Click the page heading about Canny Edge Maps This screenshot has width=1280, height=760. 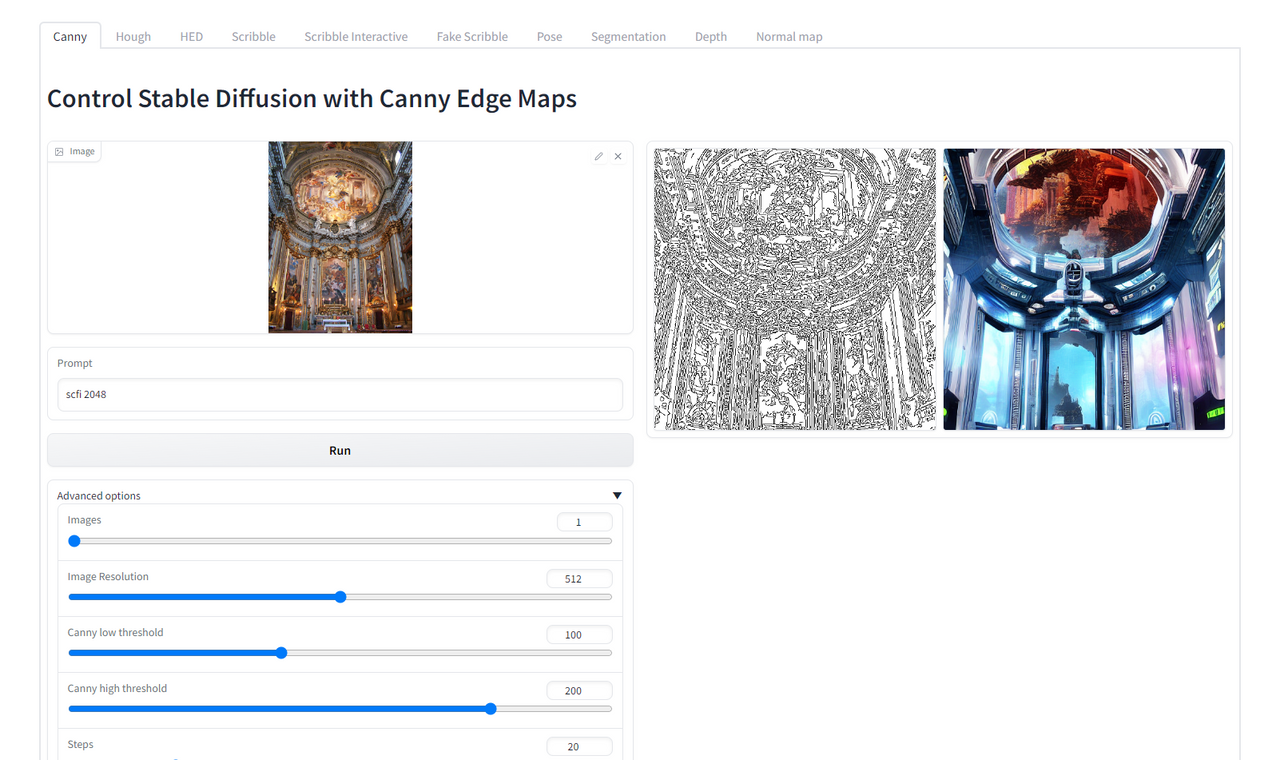[312, 98]
